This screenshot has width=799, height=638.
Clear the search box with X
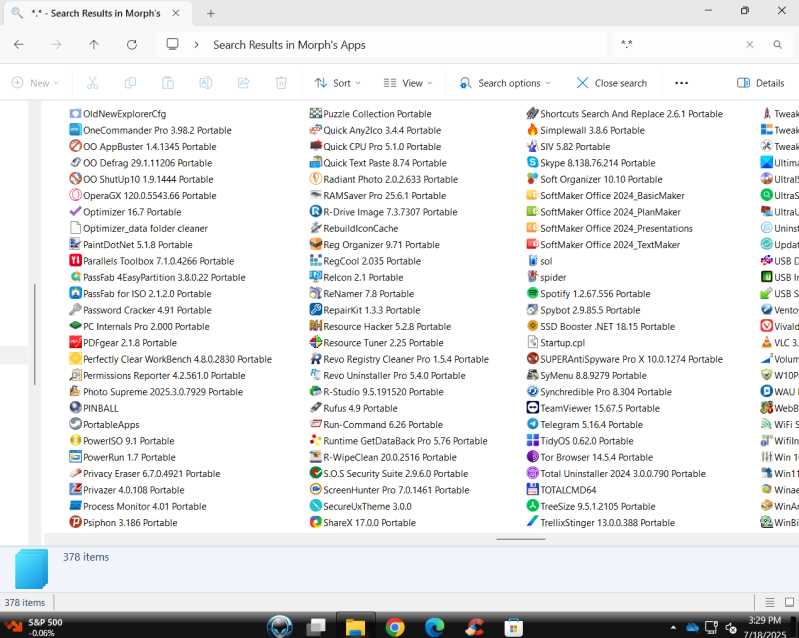click(750, 44)
